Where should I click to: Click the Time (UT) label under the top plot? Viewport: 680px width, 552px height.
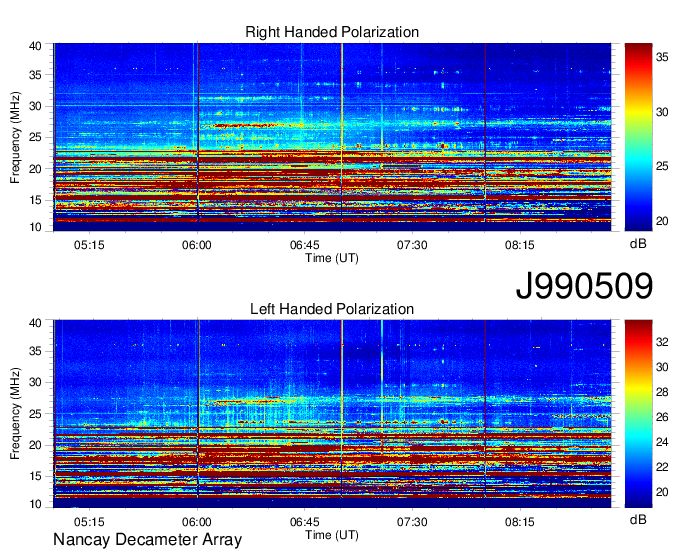click(x=332, y=258)
